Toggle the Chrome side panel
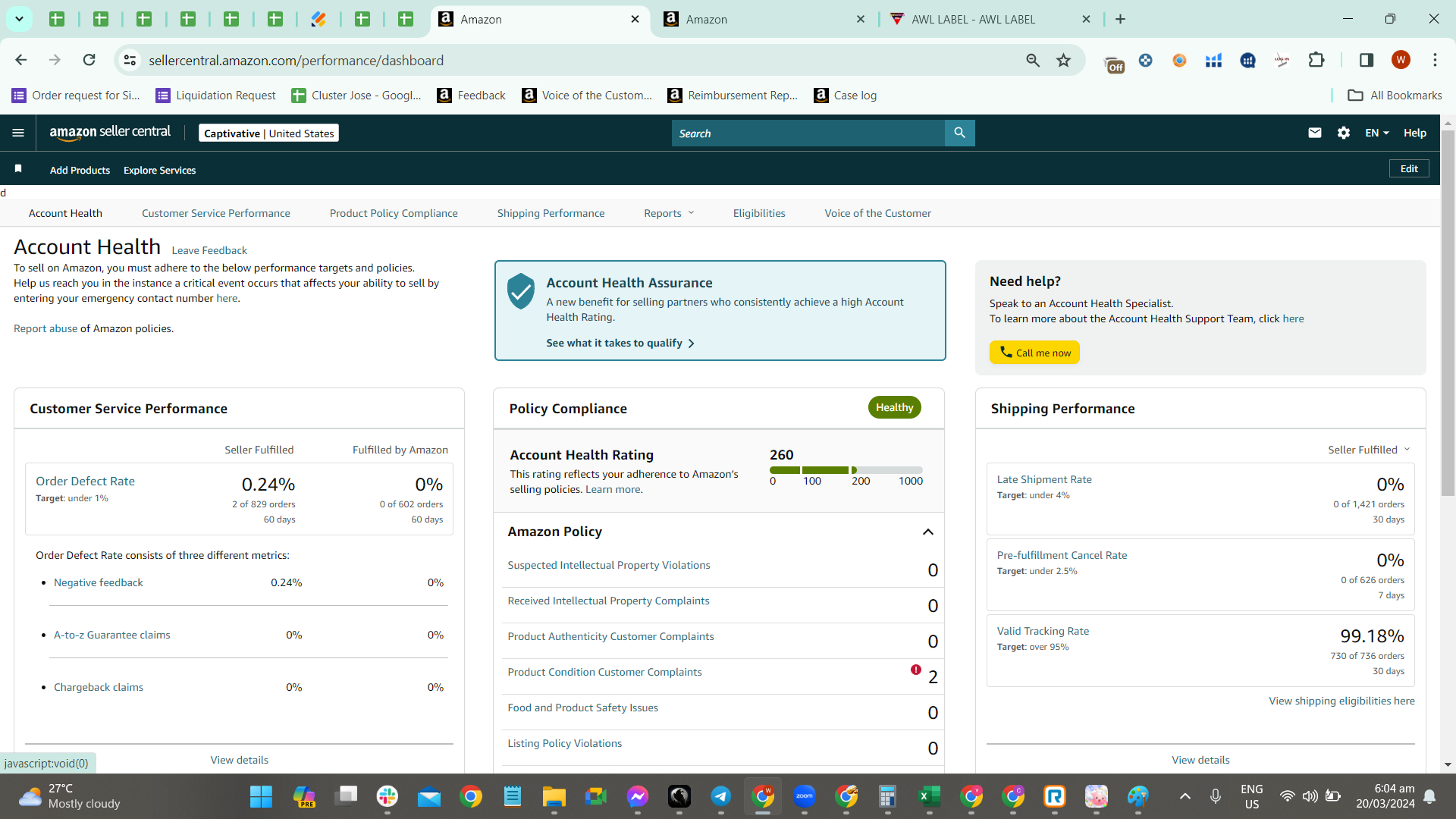 [x=1367, y=60]
